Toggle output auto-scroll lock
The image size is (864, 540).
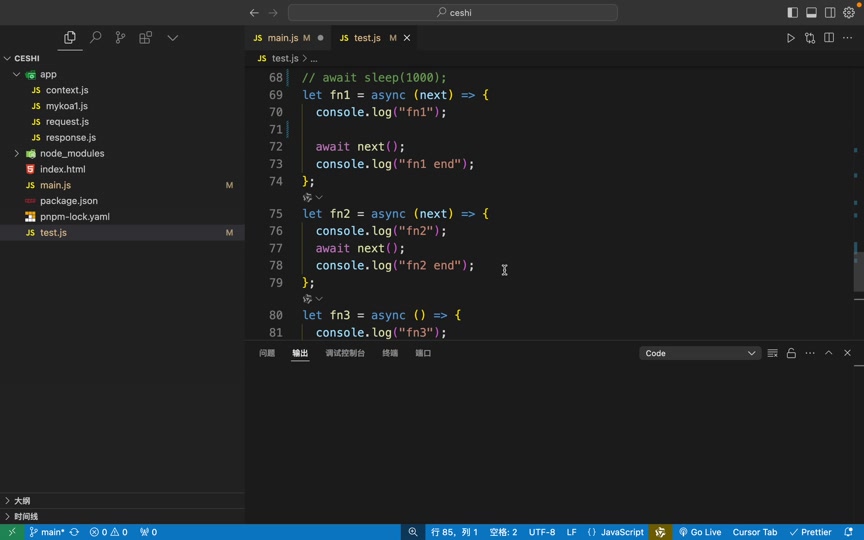tap(791, 353)
